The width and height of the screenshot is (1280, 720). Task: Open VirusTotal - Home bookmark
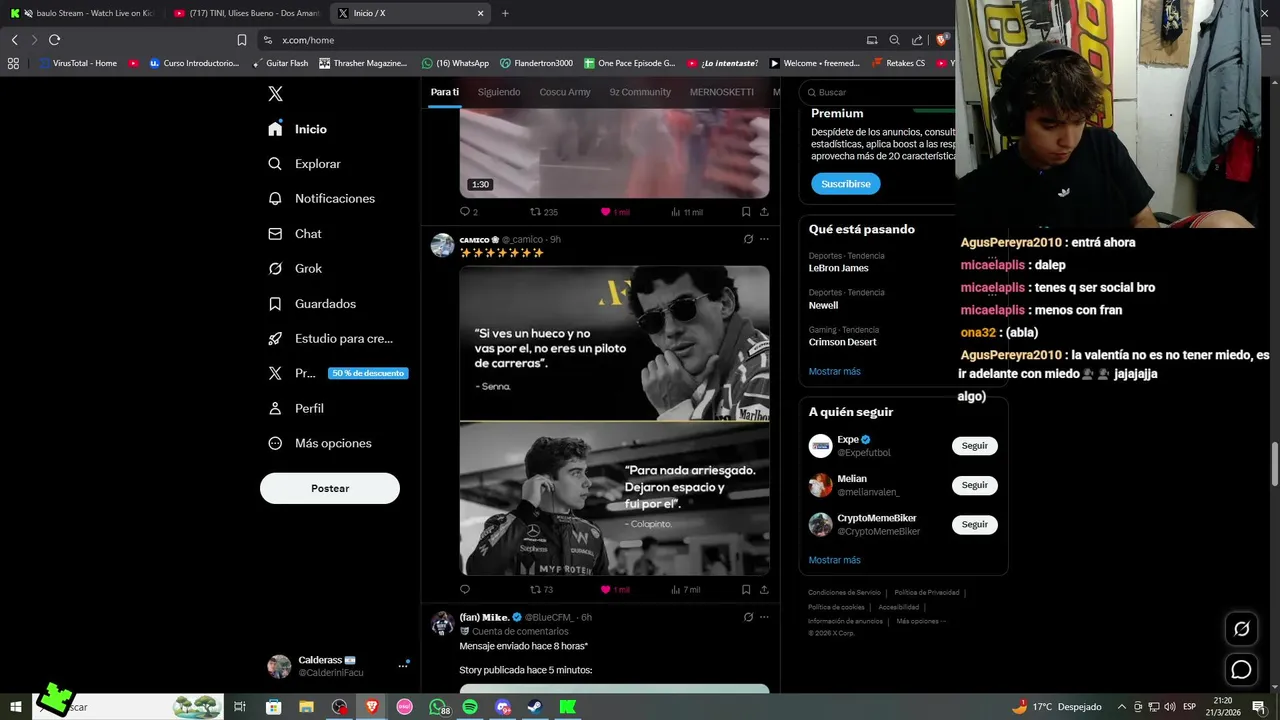78,63
